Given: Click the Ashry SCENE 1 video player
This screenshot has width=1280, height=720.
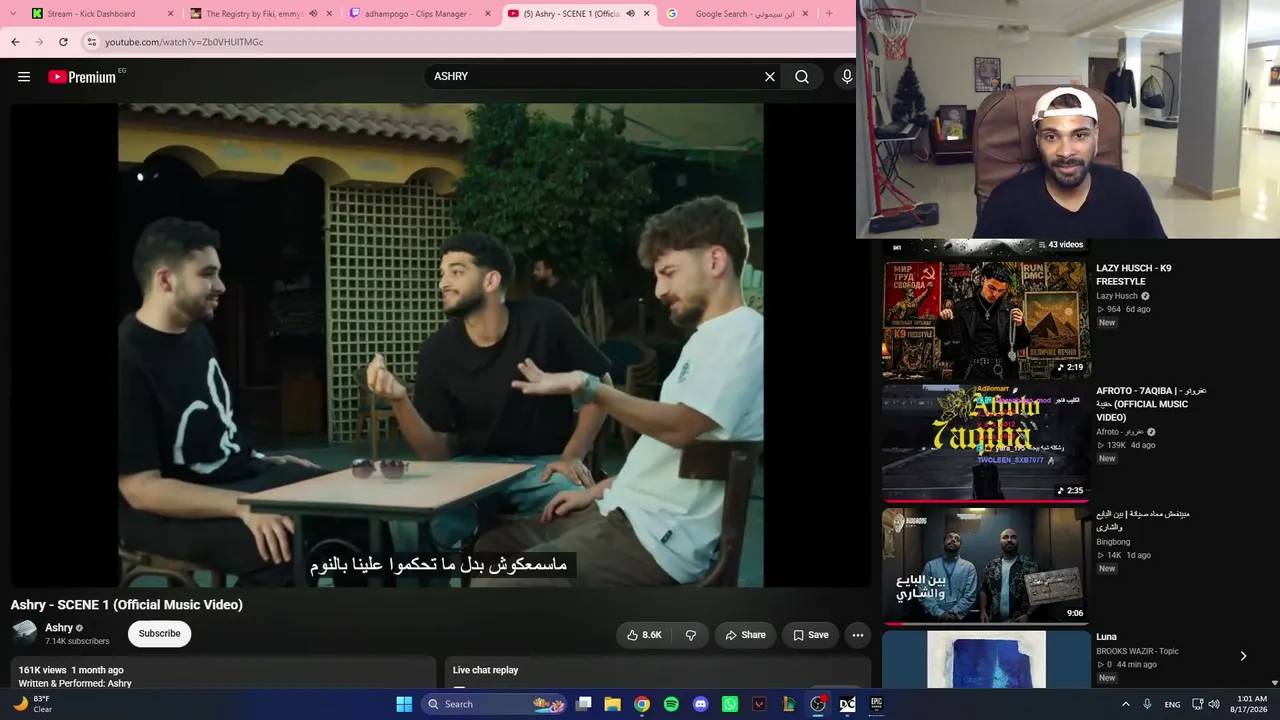Looking at the screenshot, I should 441,345.
